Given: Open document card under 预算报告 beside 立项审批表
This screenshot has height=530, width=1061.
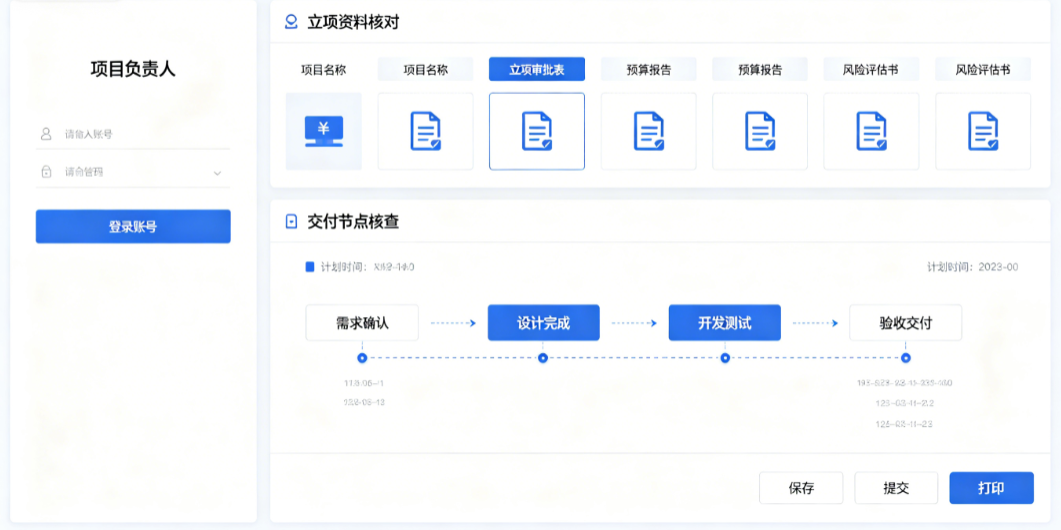Looking at the screenshot, I should (x=648, y=131).
